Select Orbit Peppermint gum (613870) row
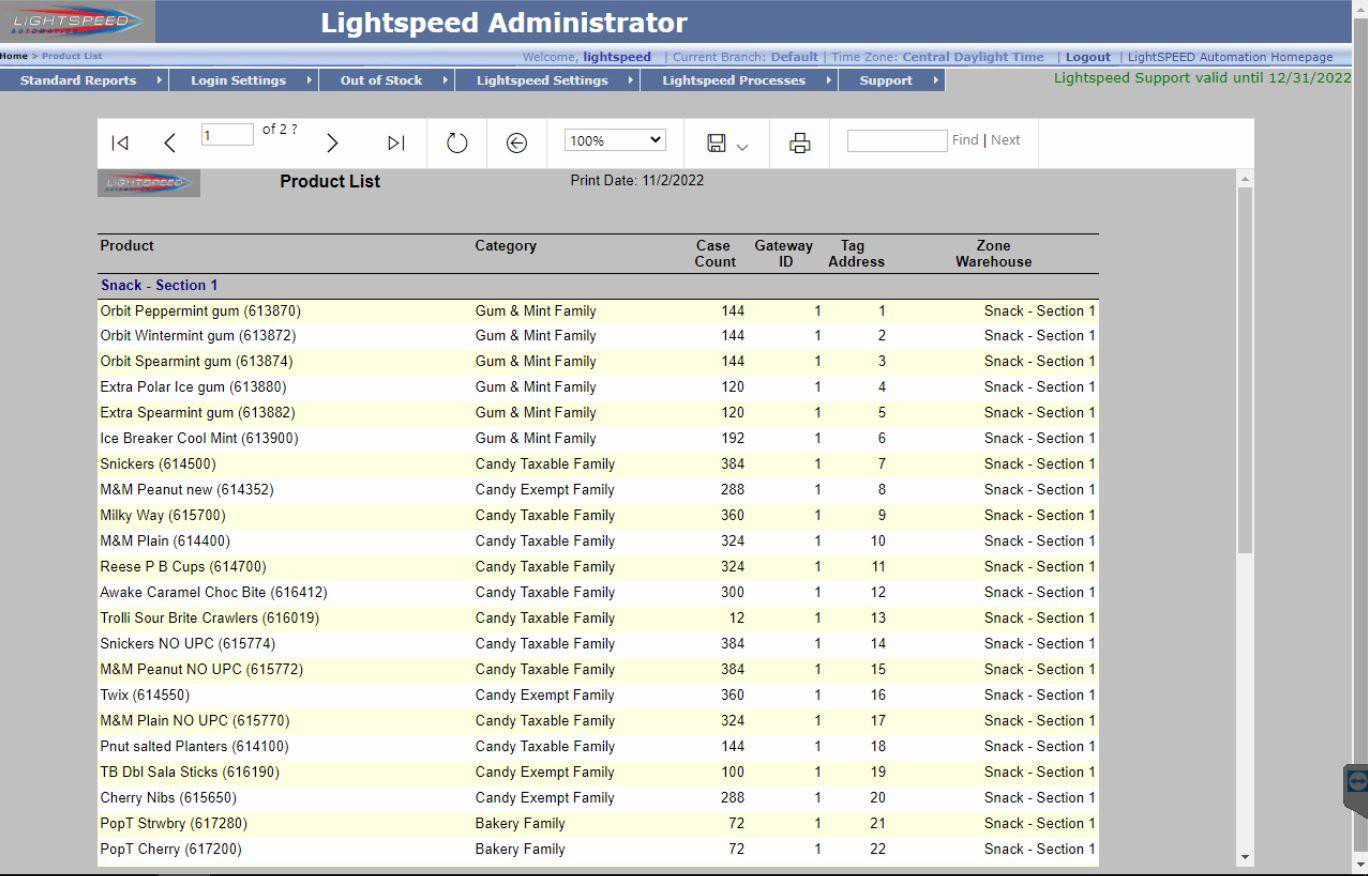 598,311
